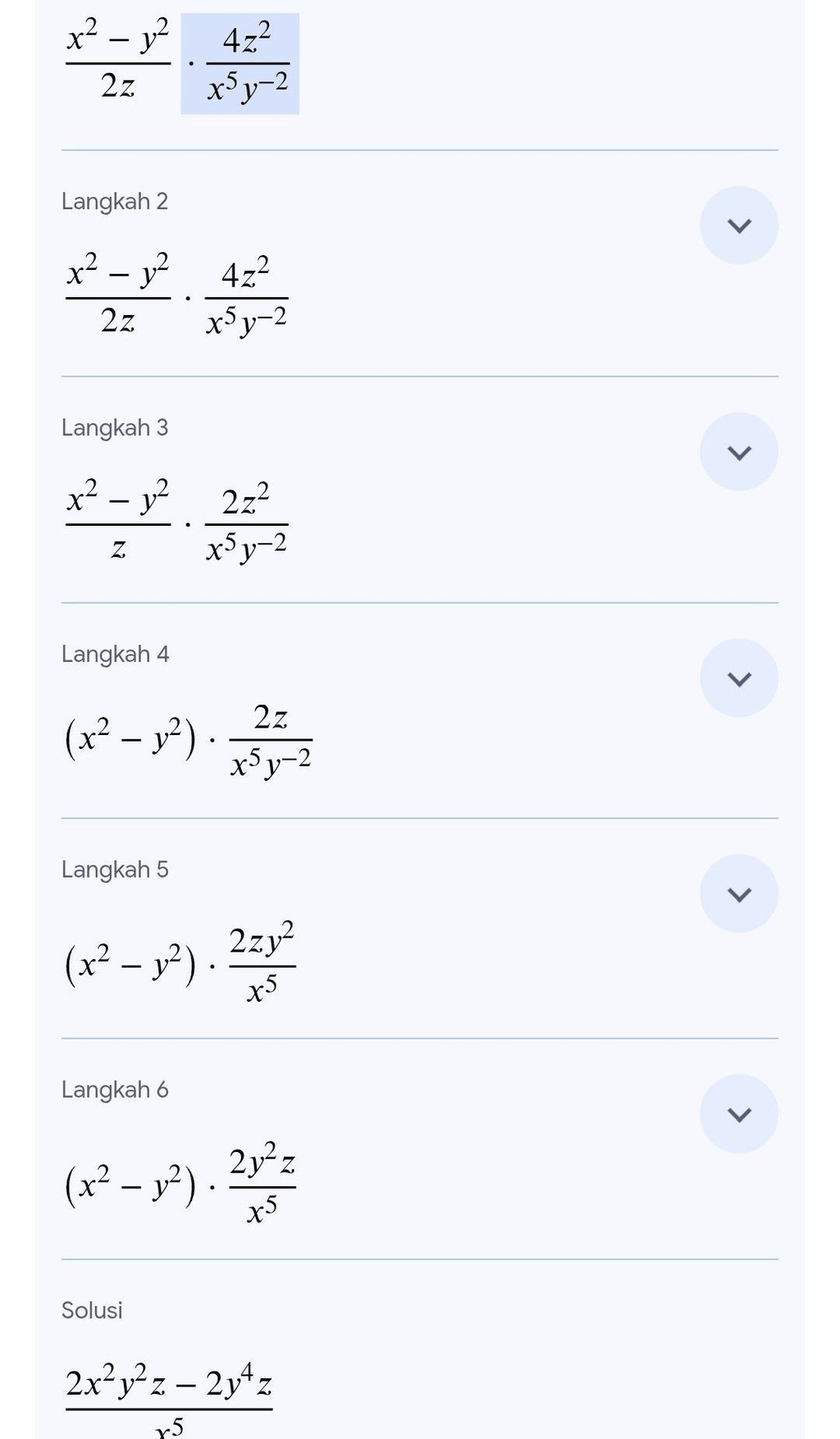Click Langkah 6 expression 2y²z over x⁵
840x1439 pixels.
(x=262, y=1184)
